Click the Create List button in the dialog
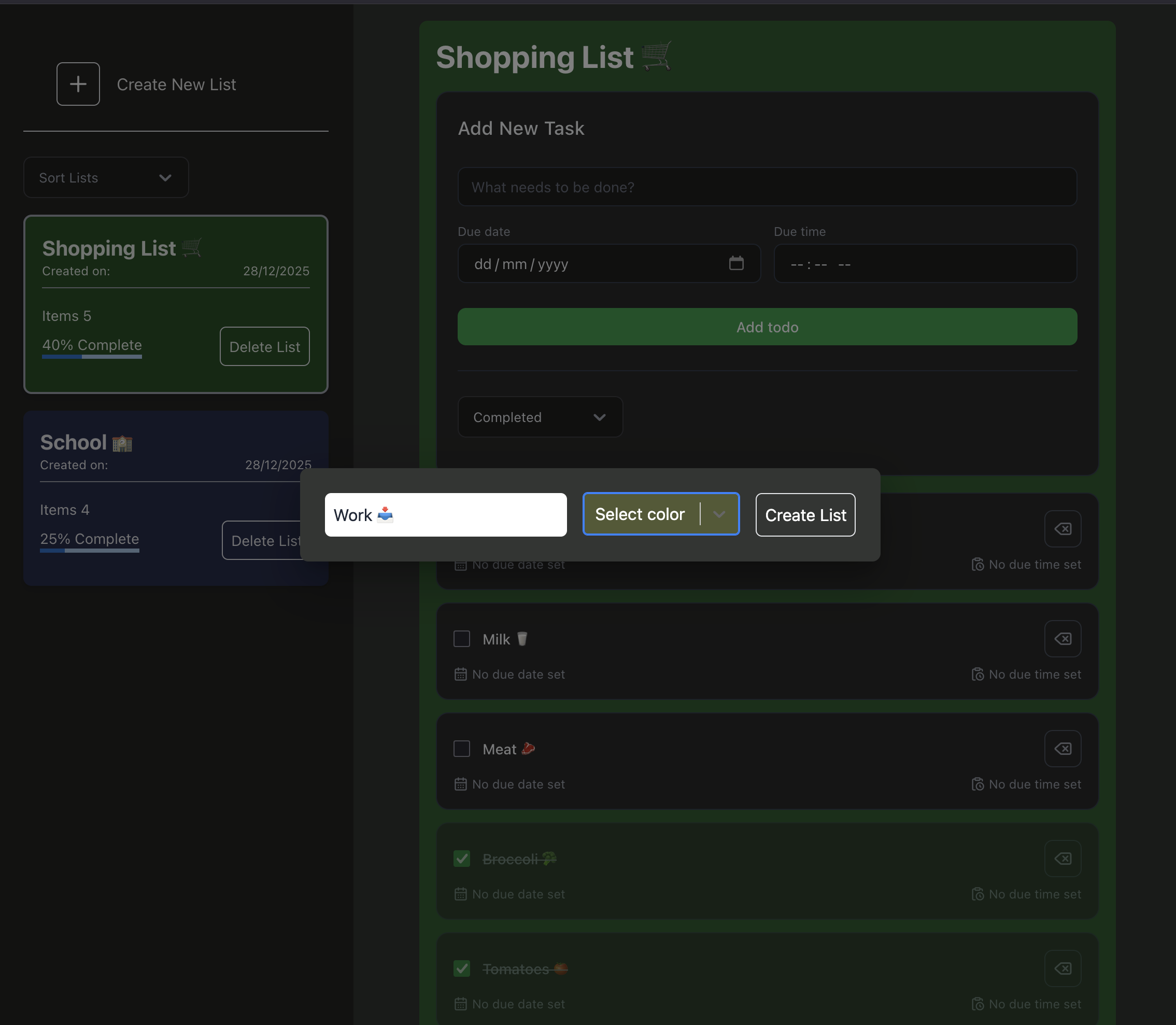The height and width of the screenshot is (1025, 1176). [805, 515]
